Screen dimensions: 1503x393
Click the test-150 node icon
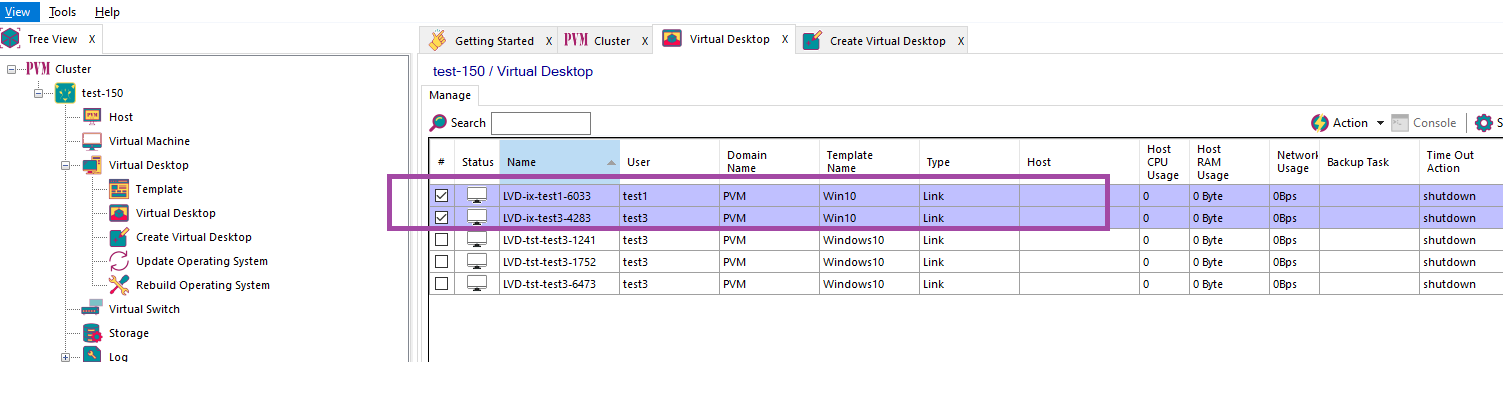[65, 93]
